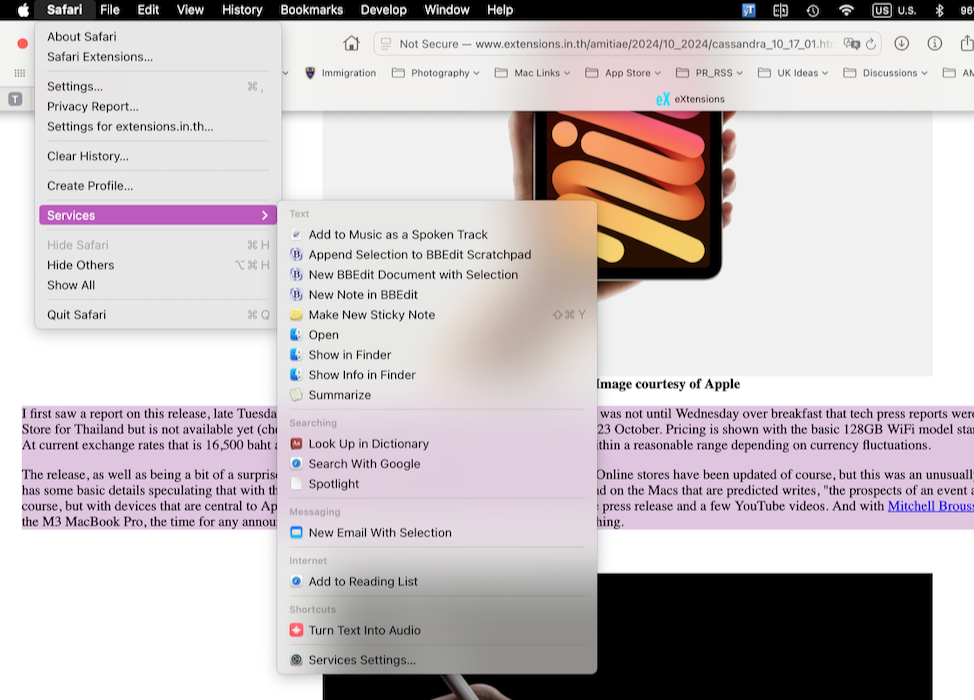Click the Translate icon in the address bar
The width and height of the screenshot is (974, 700).
[x=852, y=44]
